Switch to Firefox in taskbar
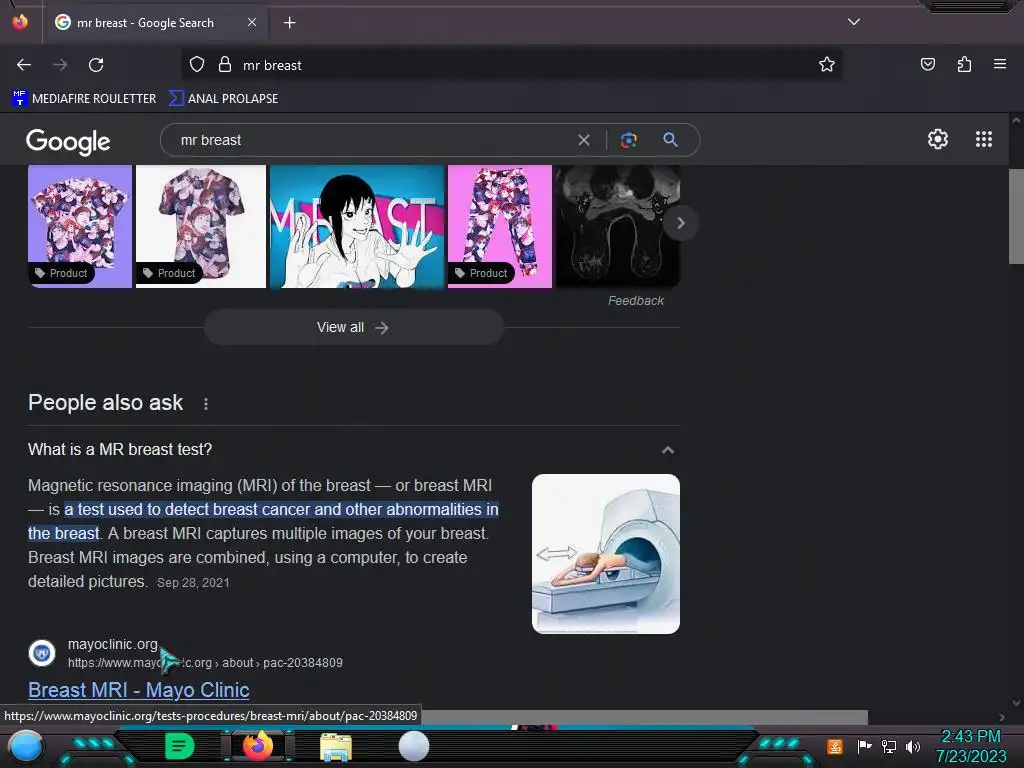Image resolution: width=1024 pixels, height=768 pixels. pos(258,746)
